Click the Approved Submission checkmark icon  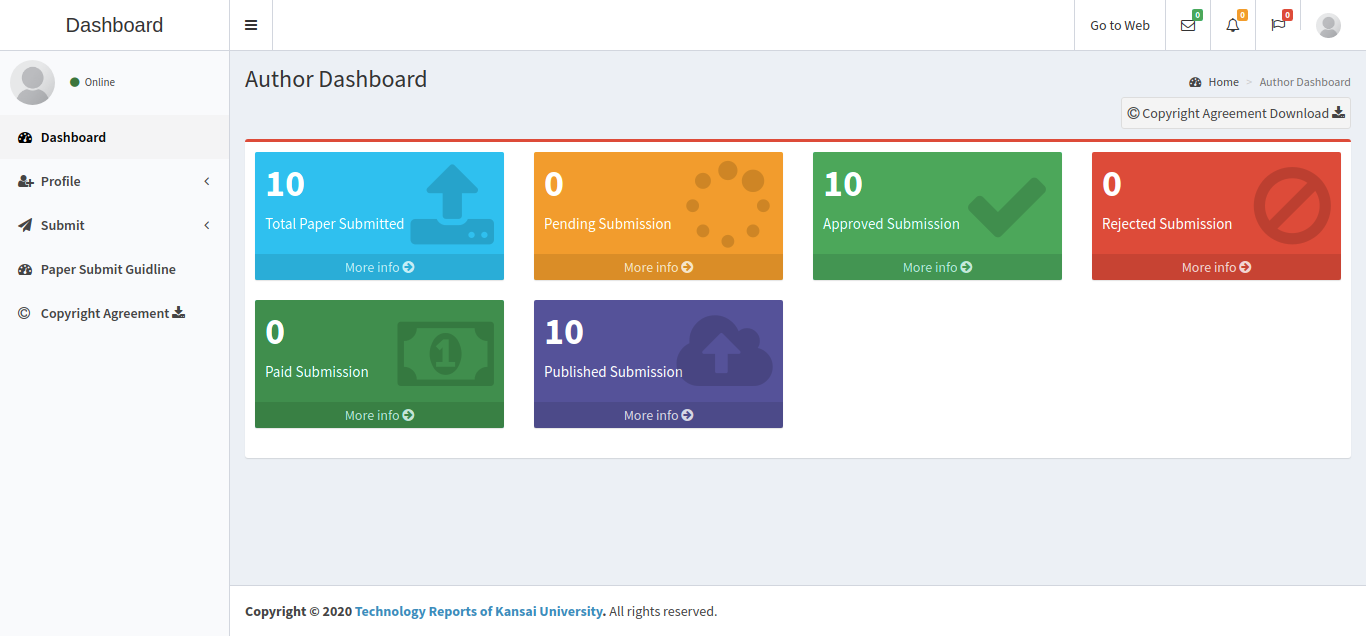coord(1007,207)
